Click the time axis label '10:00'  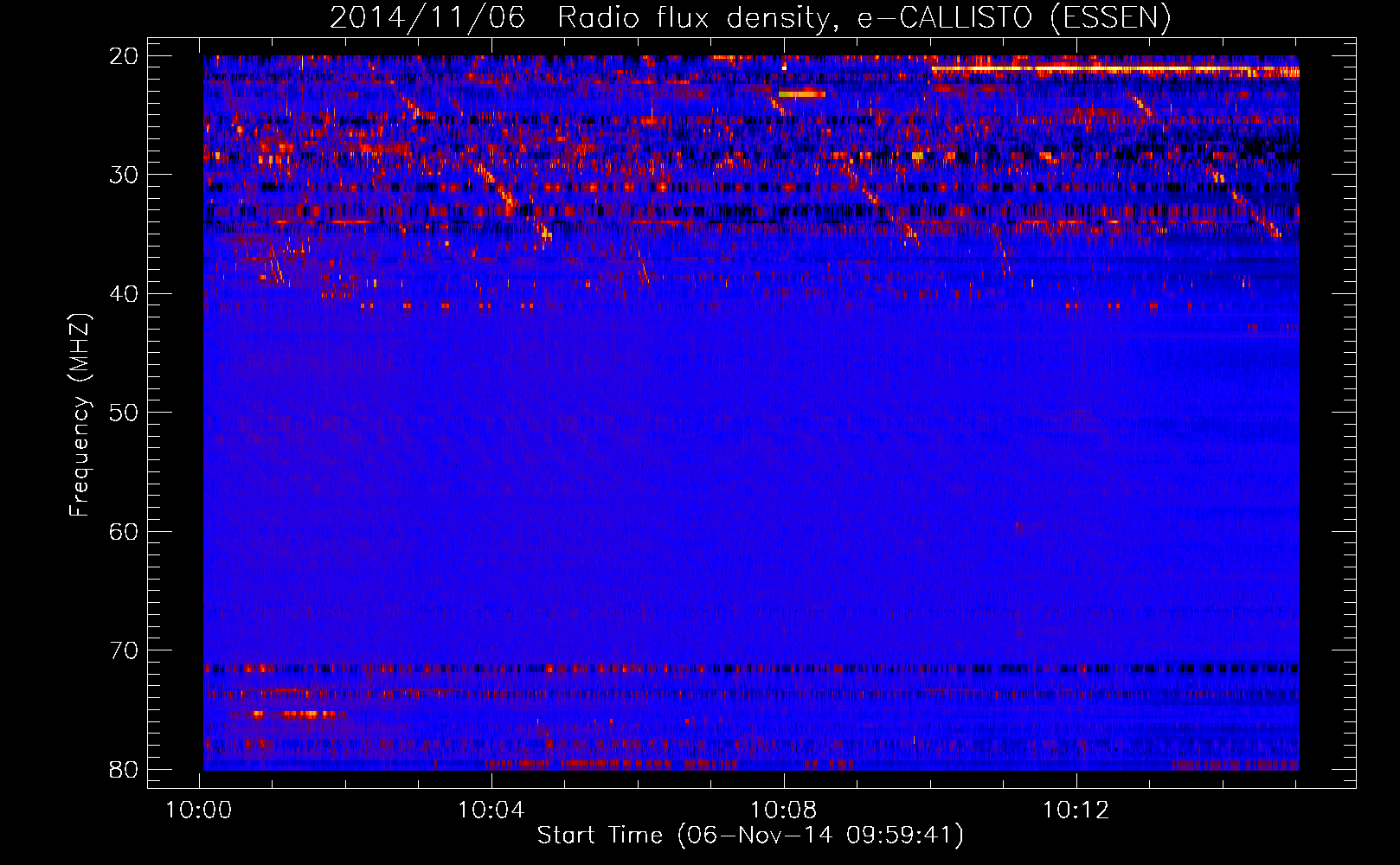200,811
